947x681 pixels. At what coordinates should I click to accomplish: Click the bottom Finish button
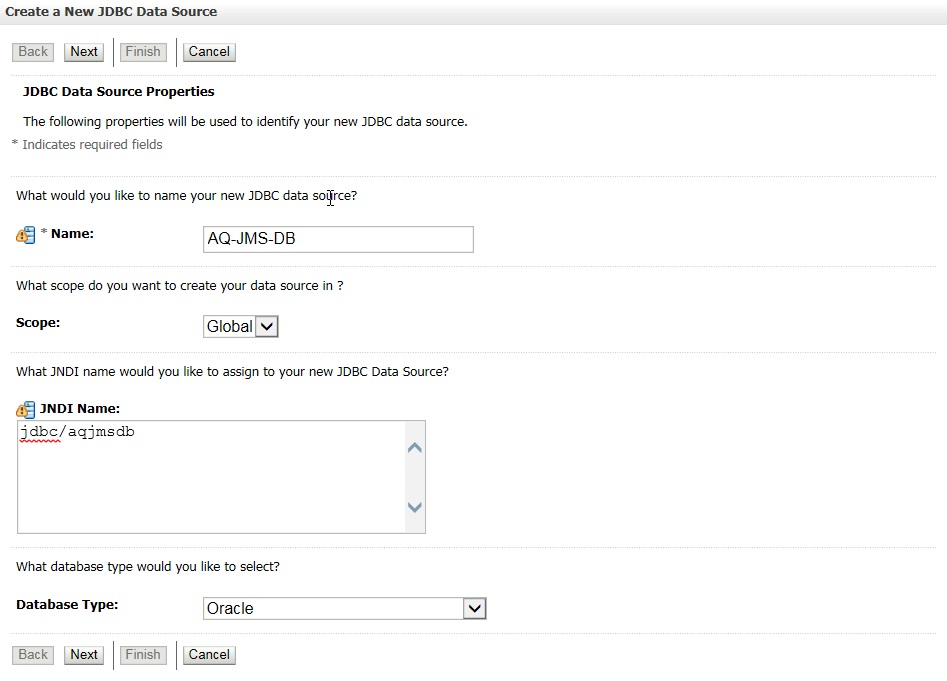[143, 655]
